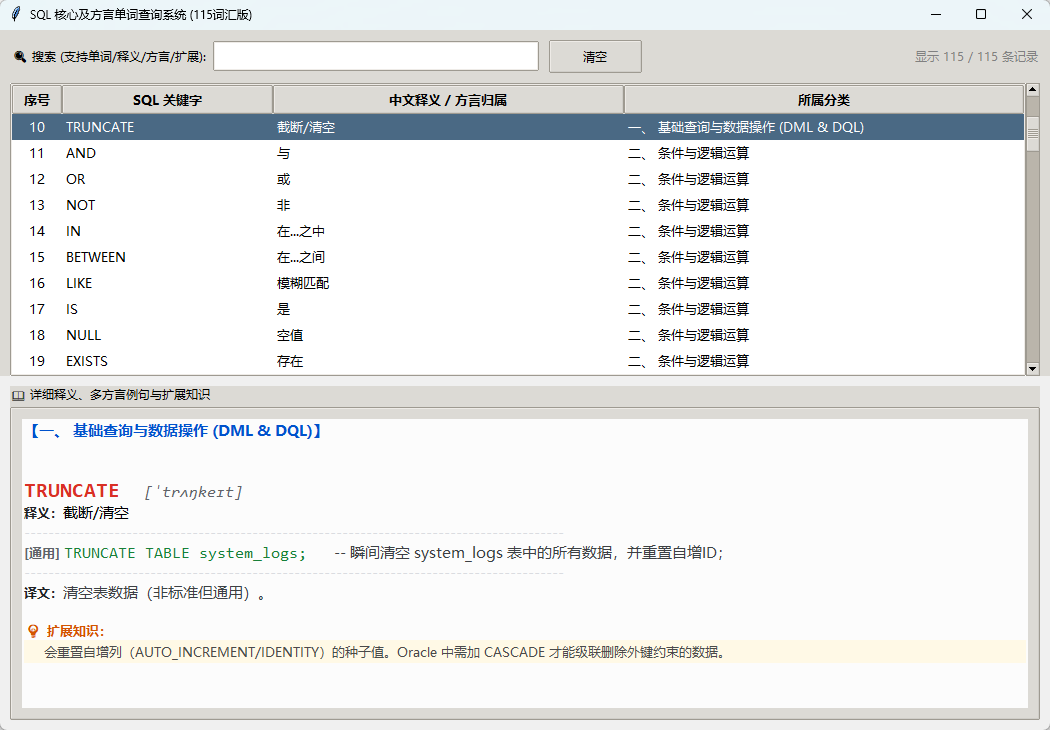This screenshot has height=730, width=1050.
Task: Maximize the application window
Action: [x=981, y=14]
